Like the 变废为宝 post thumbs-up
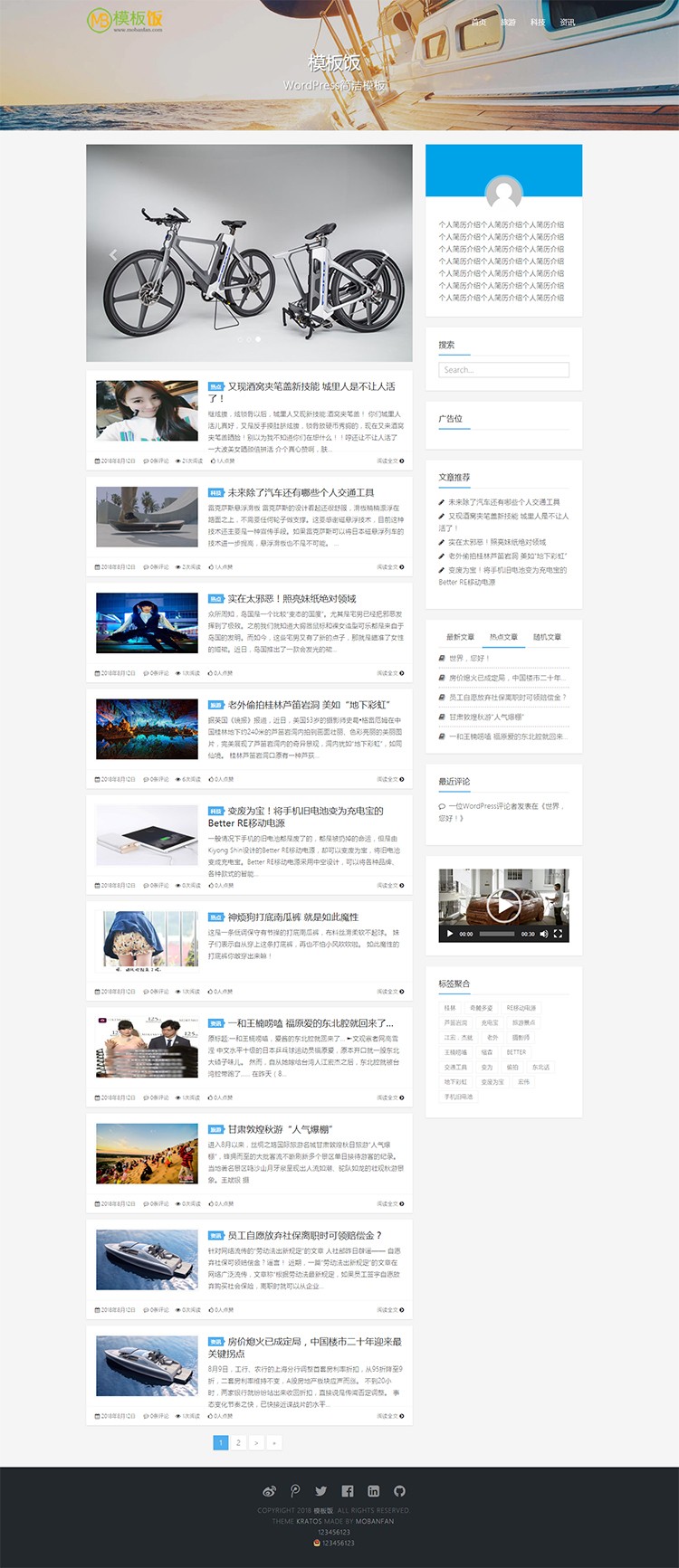This screenshot has height=1568, width=679. point(221,885)
